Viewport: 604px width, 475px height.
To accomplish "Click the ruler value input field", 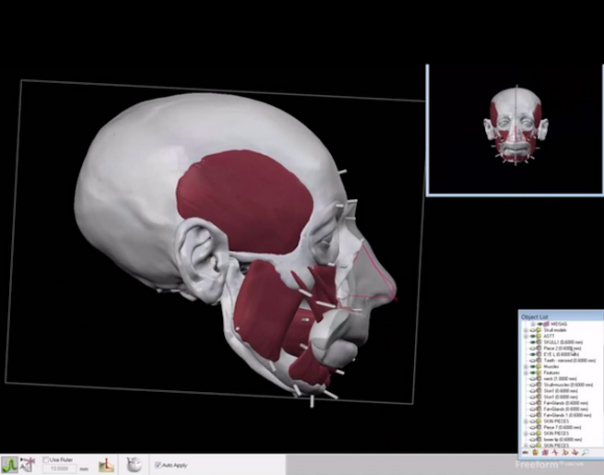I will 60,469.
